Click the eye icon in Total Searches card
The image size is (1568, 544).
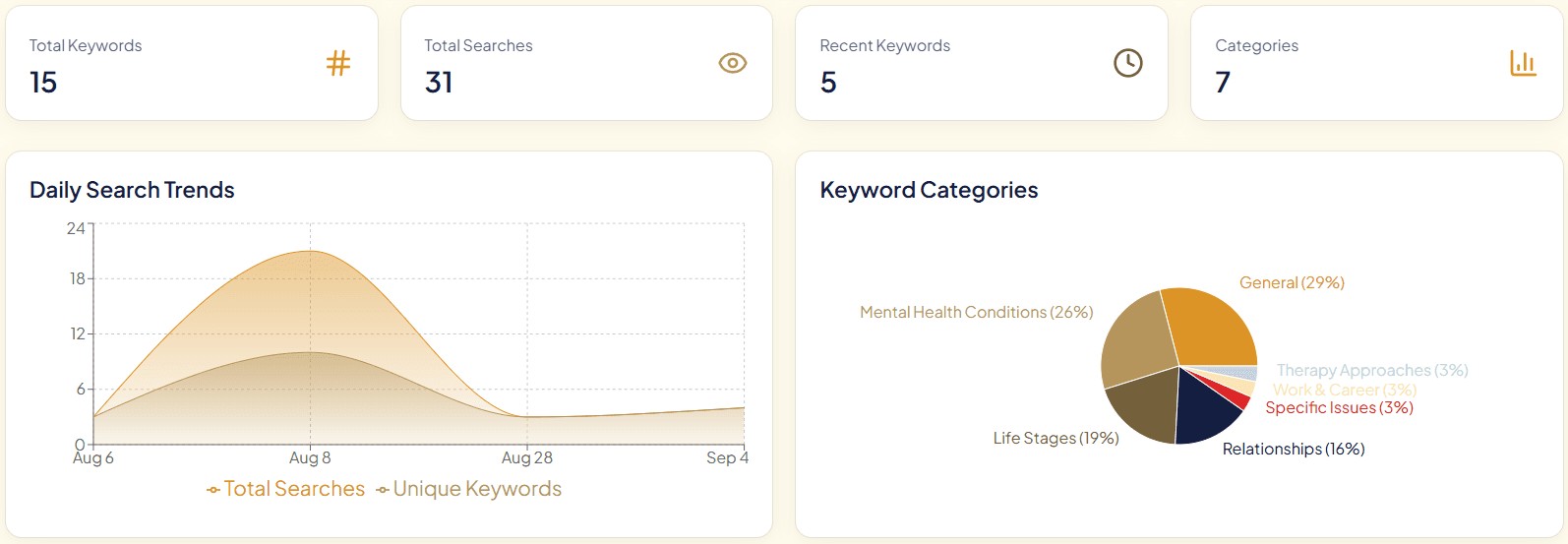click(733, 64)
